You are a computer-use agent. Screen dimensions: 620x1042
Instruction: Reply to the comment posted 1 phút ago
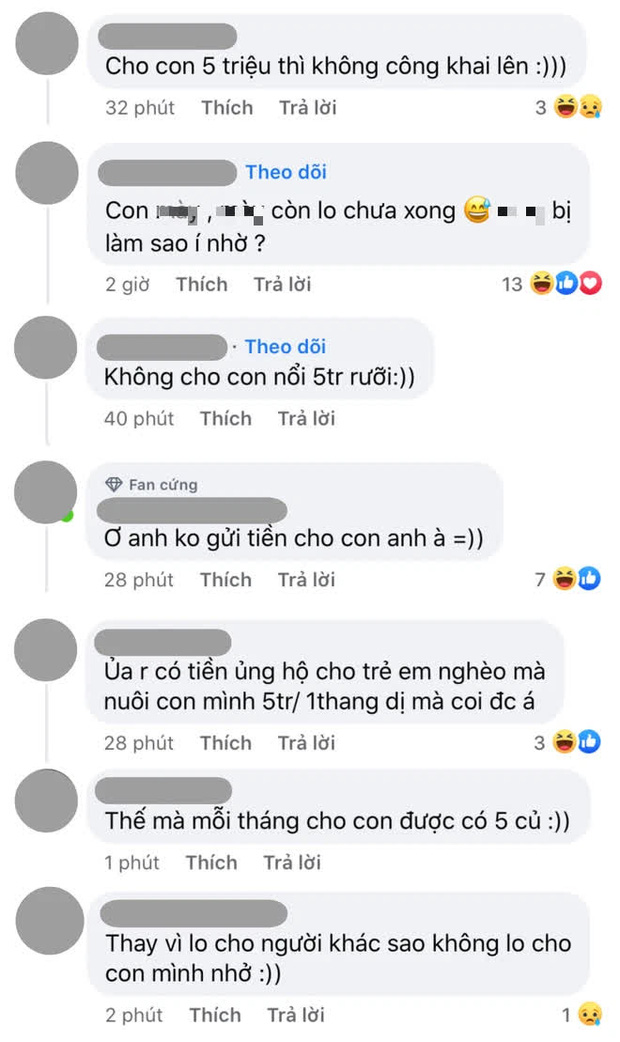click(292, 863)
